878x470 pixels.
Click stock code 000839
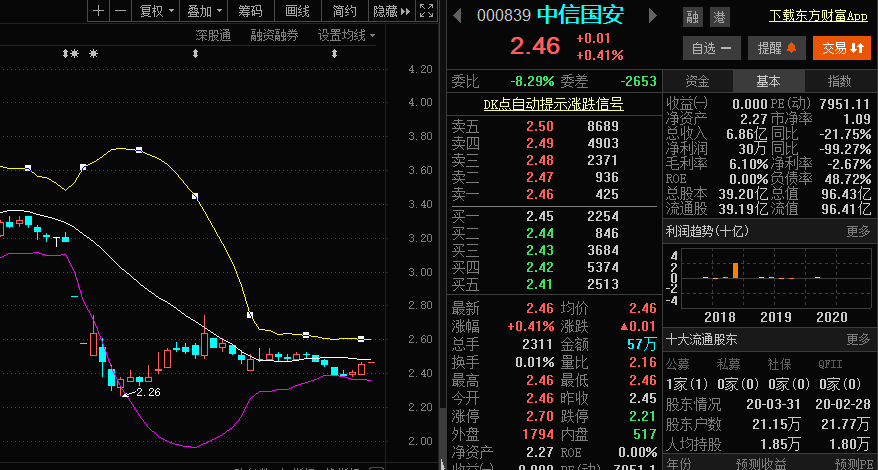(x=503, y=16)
